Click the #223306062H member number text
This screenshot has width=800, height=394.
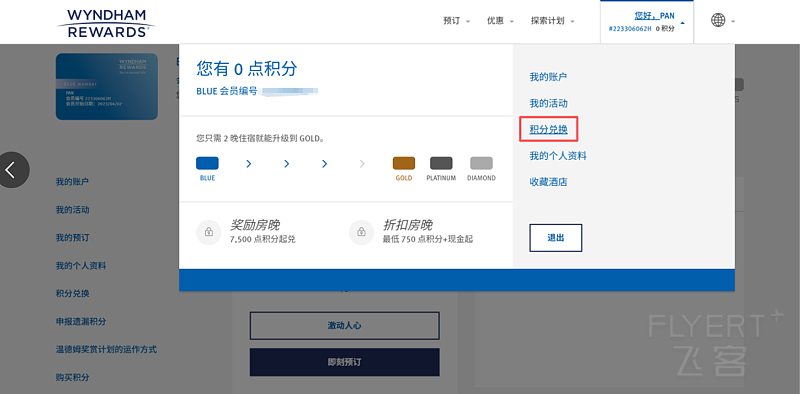tap(630, 29)
